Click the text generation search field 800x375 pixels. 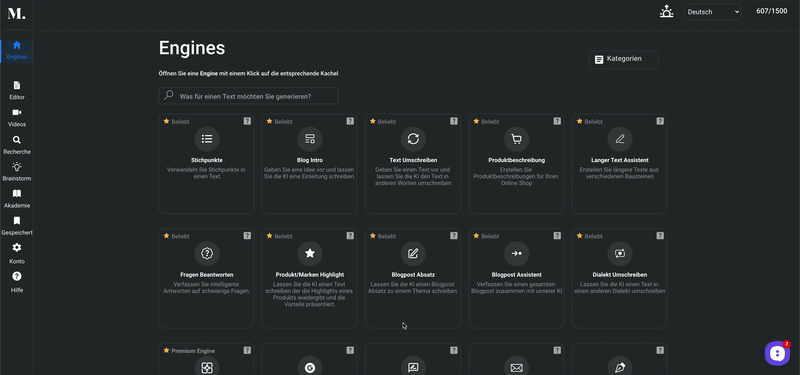click(248, 96)
